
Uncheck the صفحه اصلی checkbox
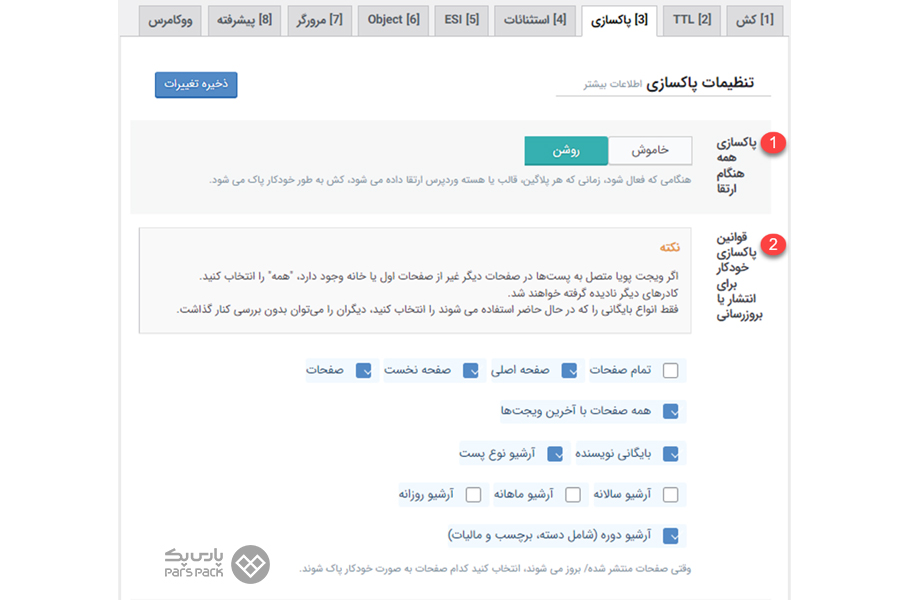(x=569, y=370)
